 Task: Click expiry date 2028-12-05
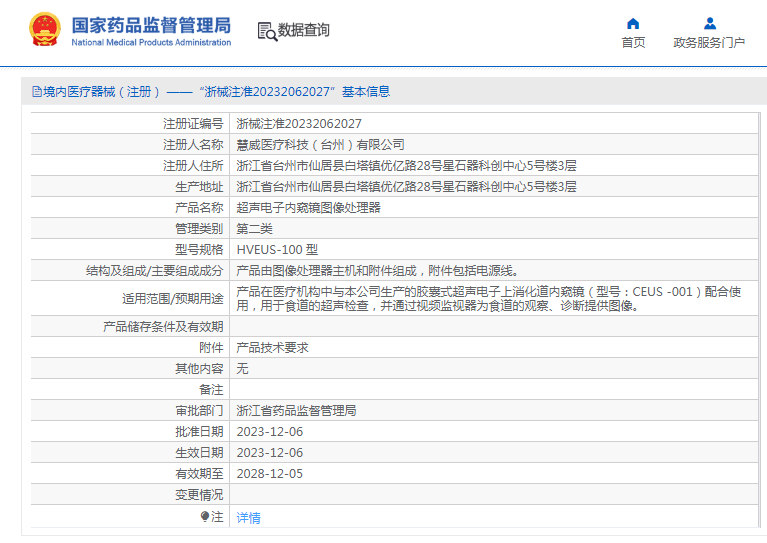point(270,474)
